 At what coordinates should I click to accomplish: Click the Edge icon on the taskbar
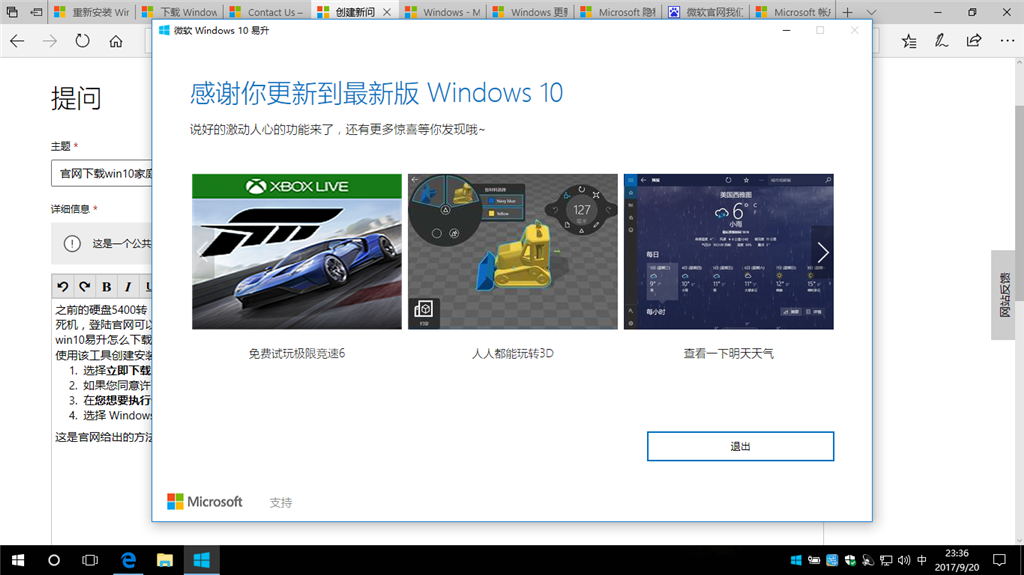pos(128,560)
